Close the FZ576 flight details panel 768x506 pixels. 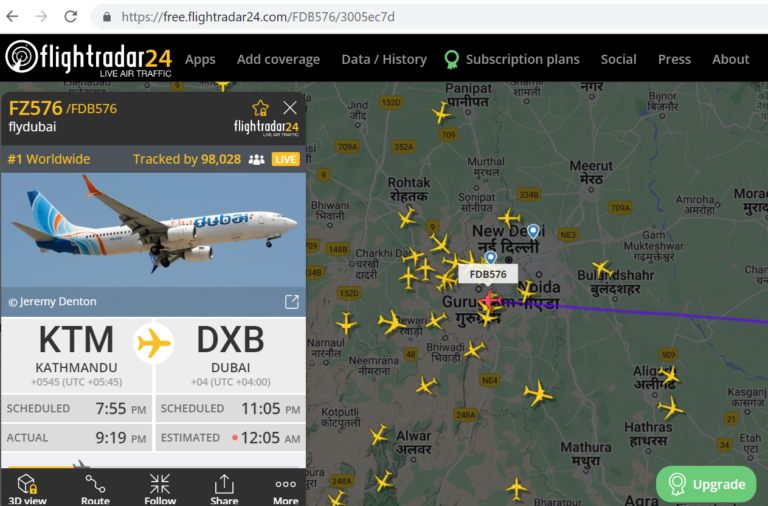coord(290,107)
